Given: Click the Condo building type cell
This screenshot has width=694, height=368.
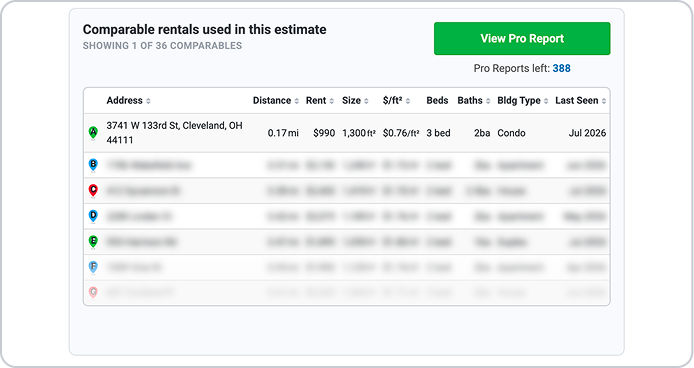Looking at the screenshot, I should (x=511, y=133).
